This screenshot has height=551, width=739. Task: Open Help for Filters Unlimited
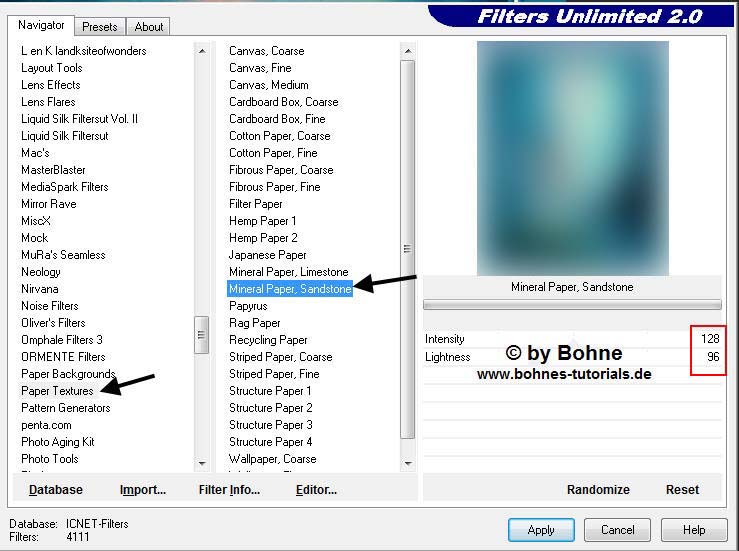coord(694,530)
